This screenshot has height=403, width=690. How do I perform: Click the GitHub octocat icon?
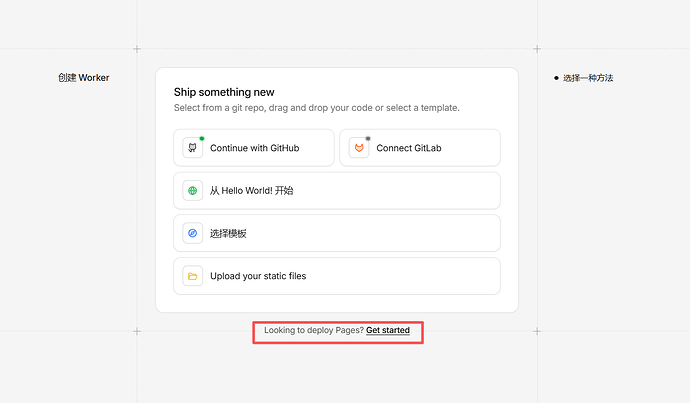tap(193, 148)
